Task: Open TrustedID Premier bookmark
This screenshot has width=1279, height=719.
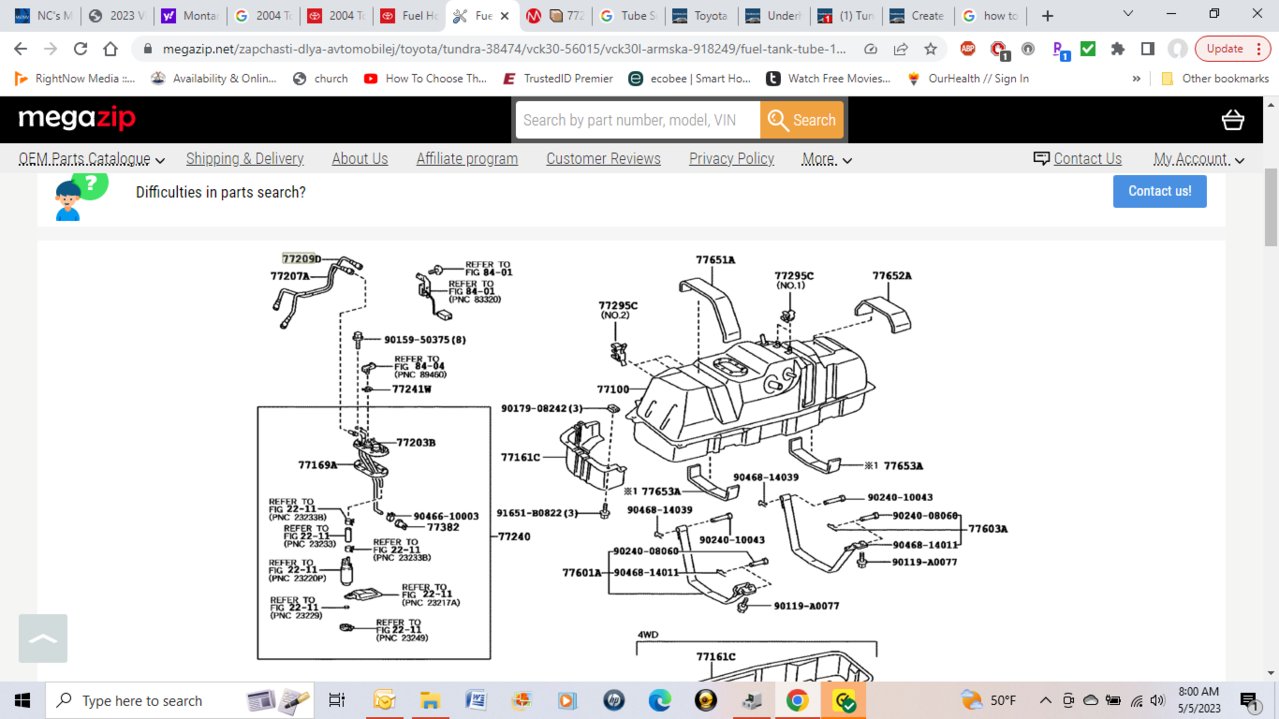Action: tap(557, 78)
